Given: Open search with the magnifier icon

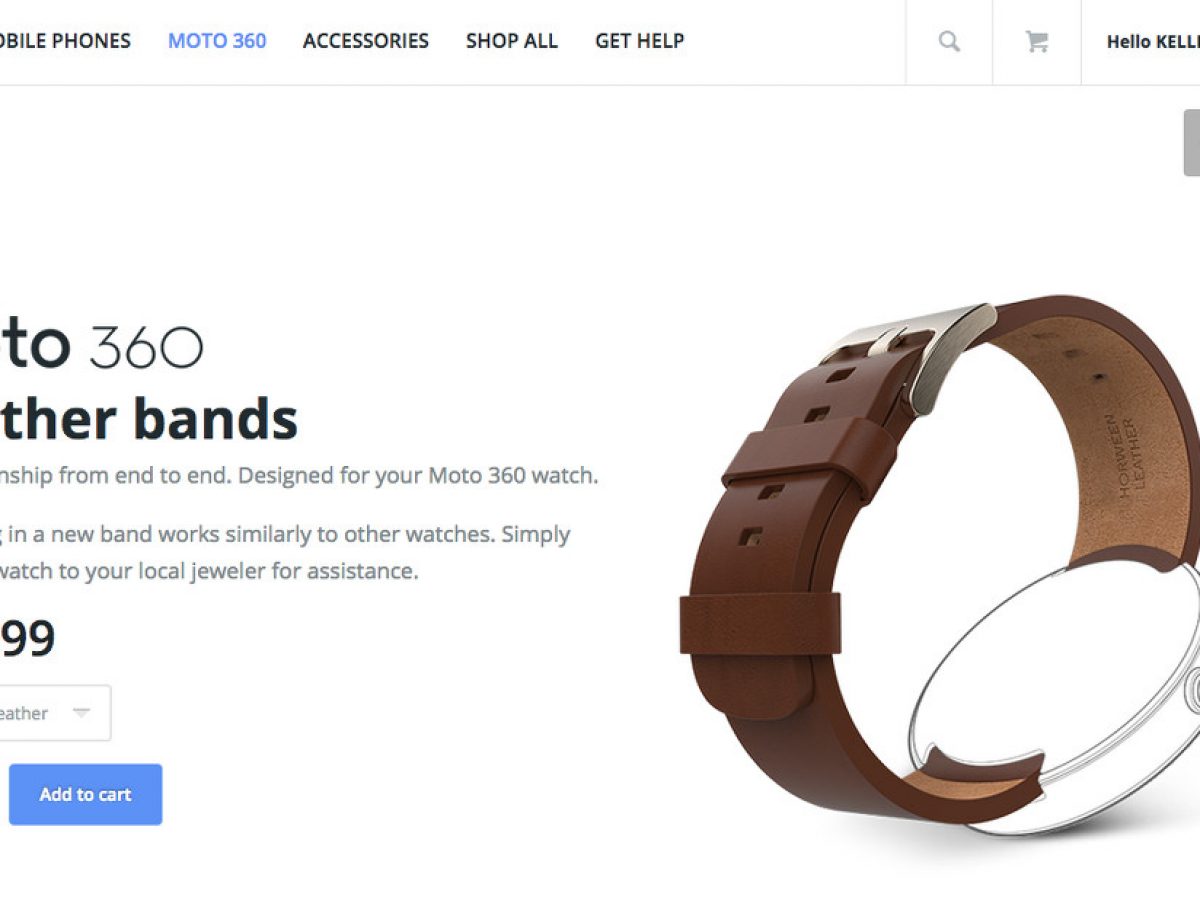Looking at the screenshot, I should (949, 41).
